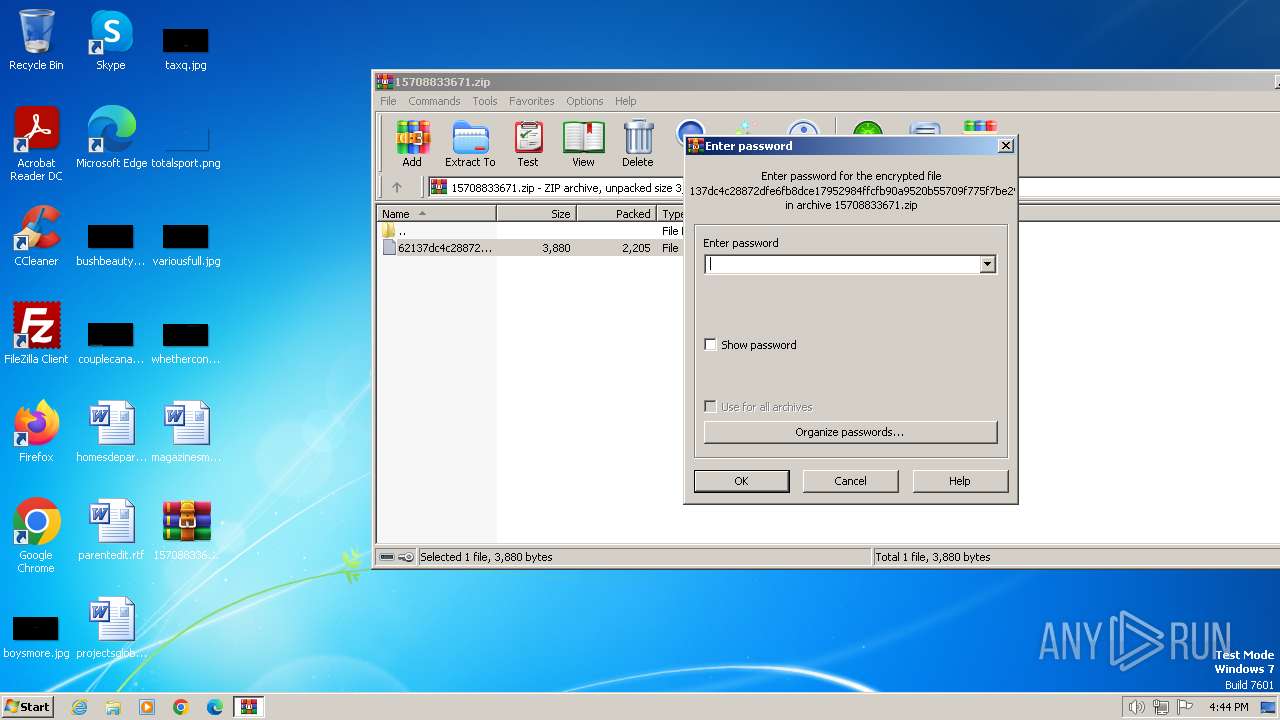Select the parent folder '..' row
This screenshot has width=1280, height=720.
(530, 231)
